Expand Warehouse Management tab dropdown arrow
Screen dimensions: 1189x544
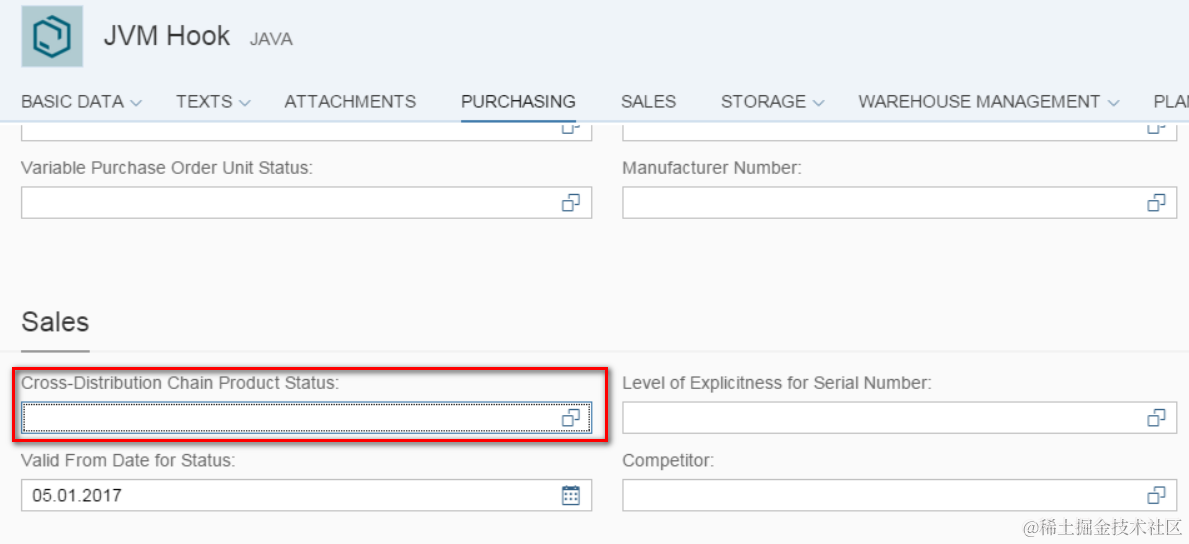pyautogui.click(x=1113, y=102)
